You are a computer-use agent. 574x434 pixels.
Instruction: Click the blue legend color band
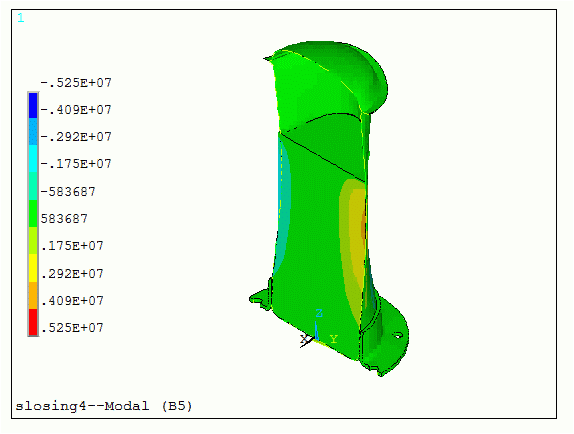point(33,106)
